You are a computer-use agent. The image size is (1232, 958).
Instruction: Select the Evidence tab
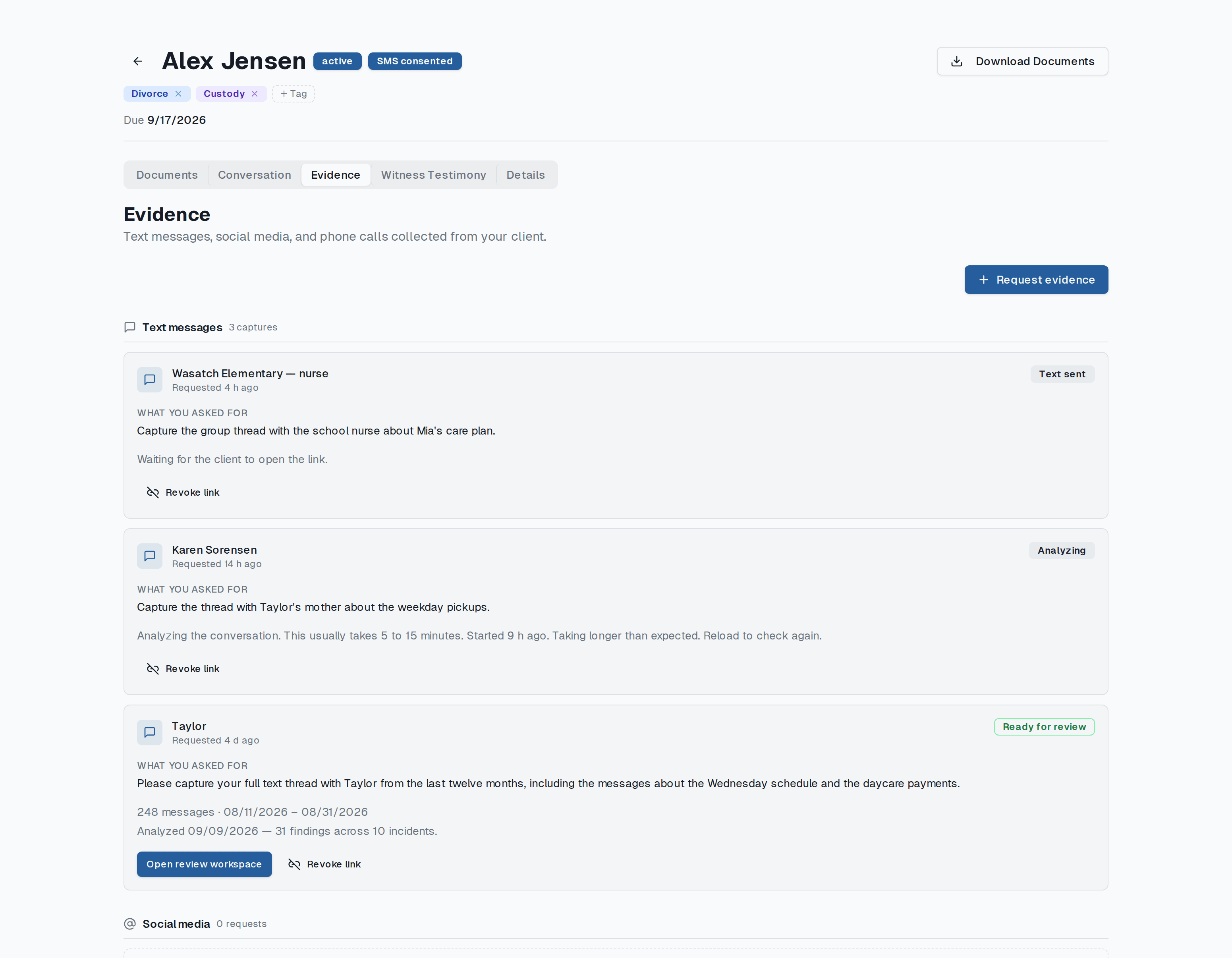pyautogui.click(x=336, y=175)
